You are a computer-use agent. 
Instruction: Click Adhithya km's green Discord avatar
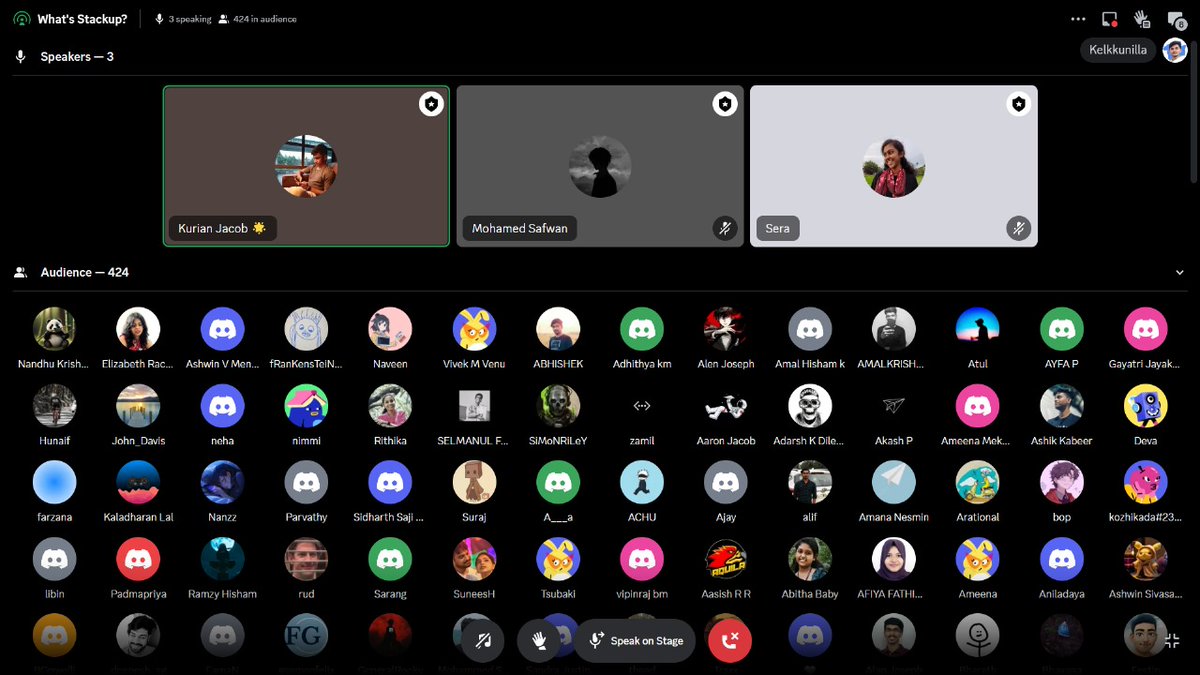click(642, 328)
